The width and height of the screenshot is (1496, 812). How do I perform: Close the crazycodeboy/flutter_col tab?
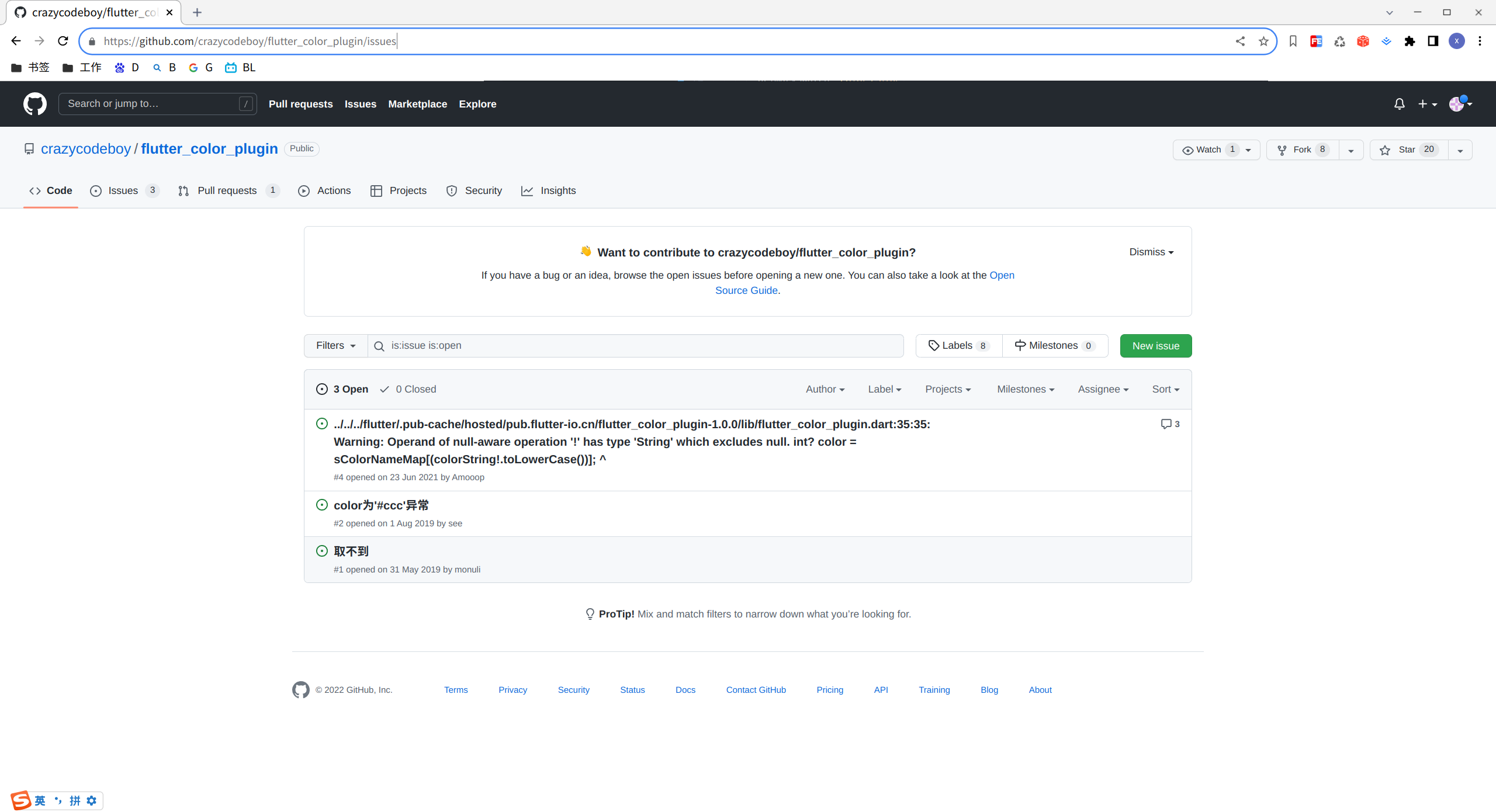[169, 12]
